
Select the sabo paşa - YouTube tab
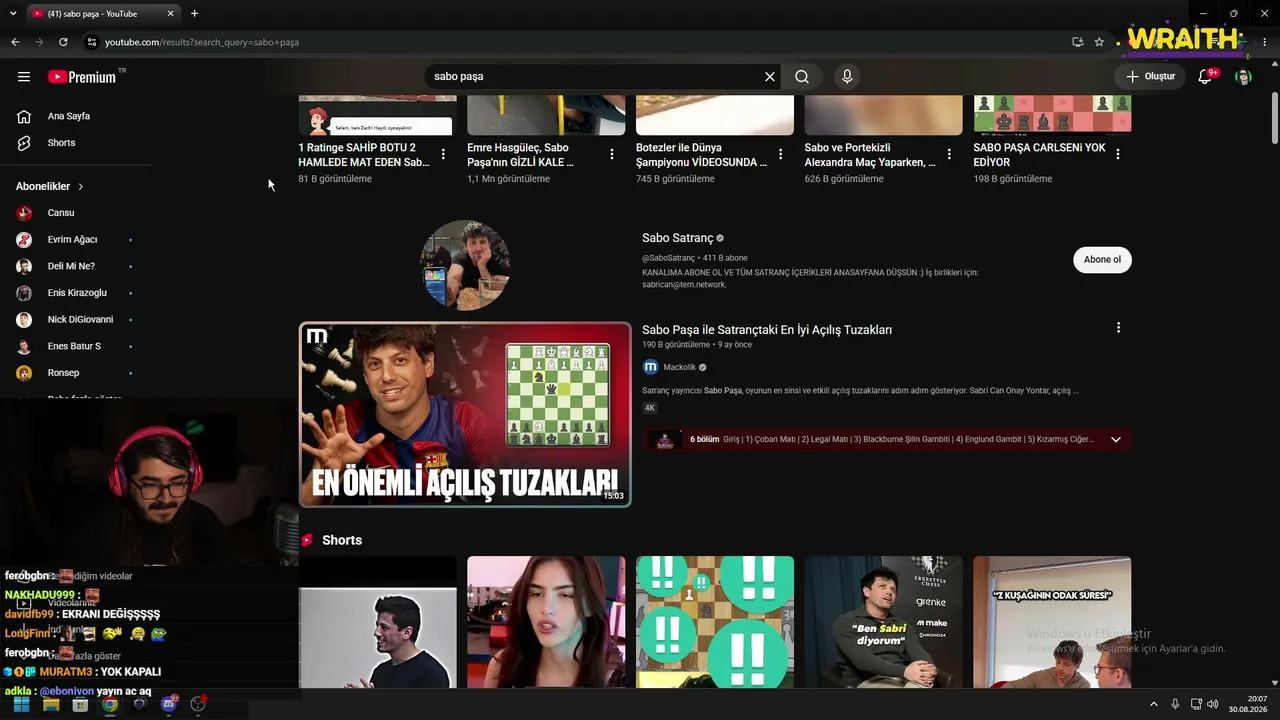(102, 13)
